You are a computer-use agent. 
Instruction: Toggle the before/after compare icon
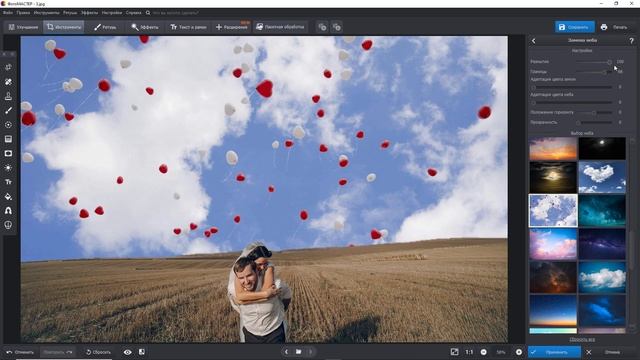click(142, 351)
